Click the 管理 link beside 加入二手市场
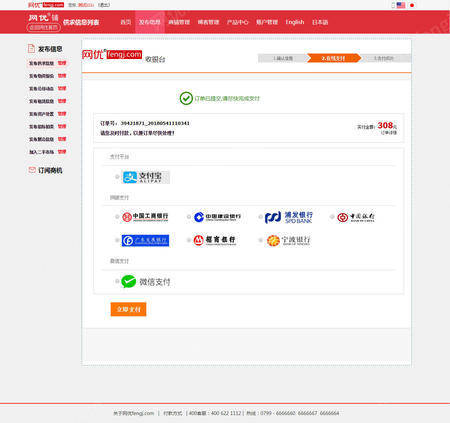Viewport: 450px width, 423px height. click(62, 152)
